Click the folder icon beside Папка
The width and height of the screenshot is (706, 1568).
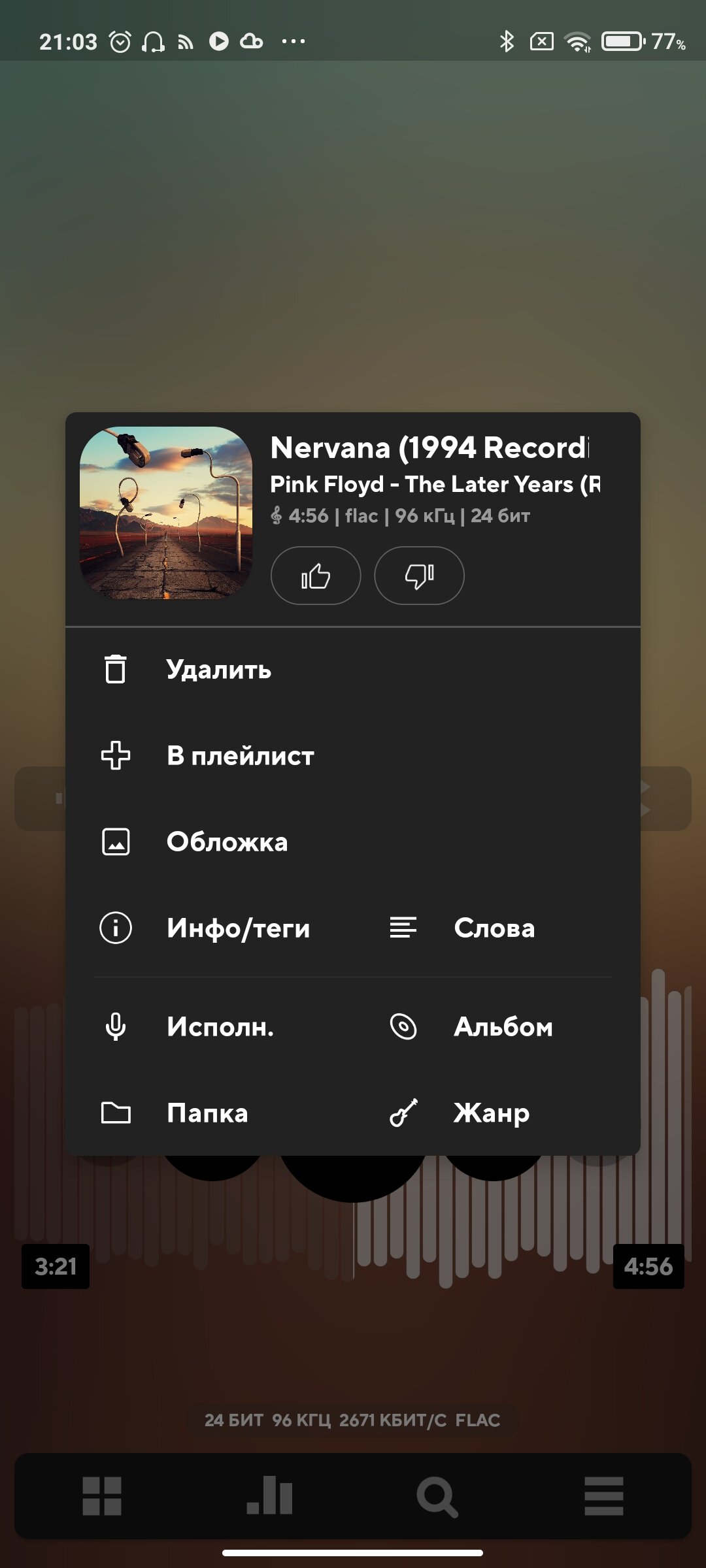point(116,1113)
